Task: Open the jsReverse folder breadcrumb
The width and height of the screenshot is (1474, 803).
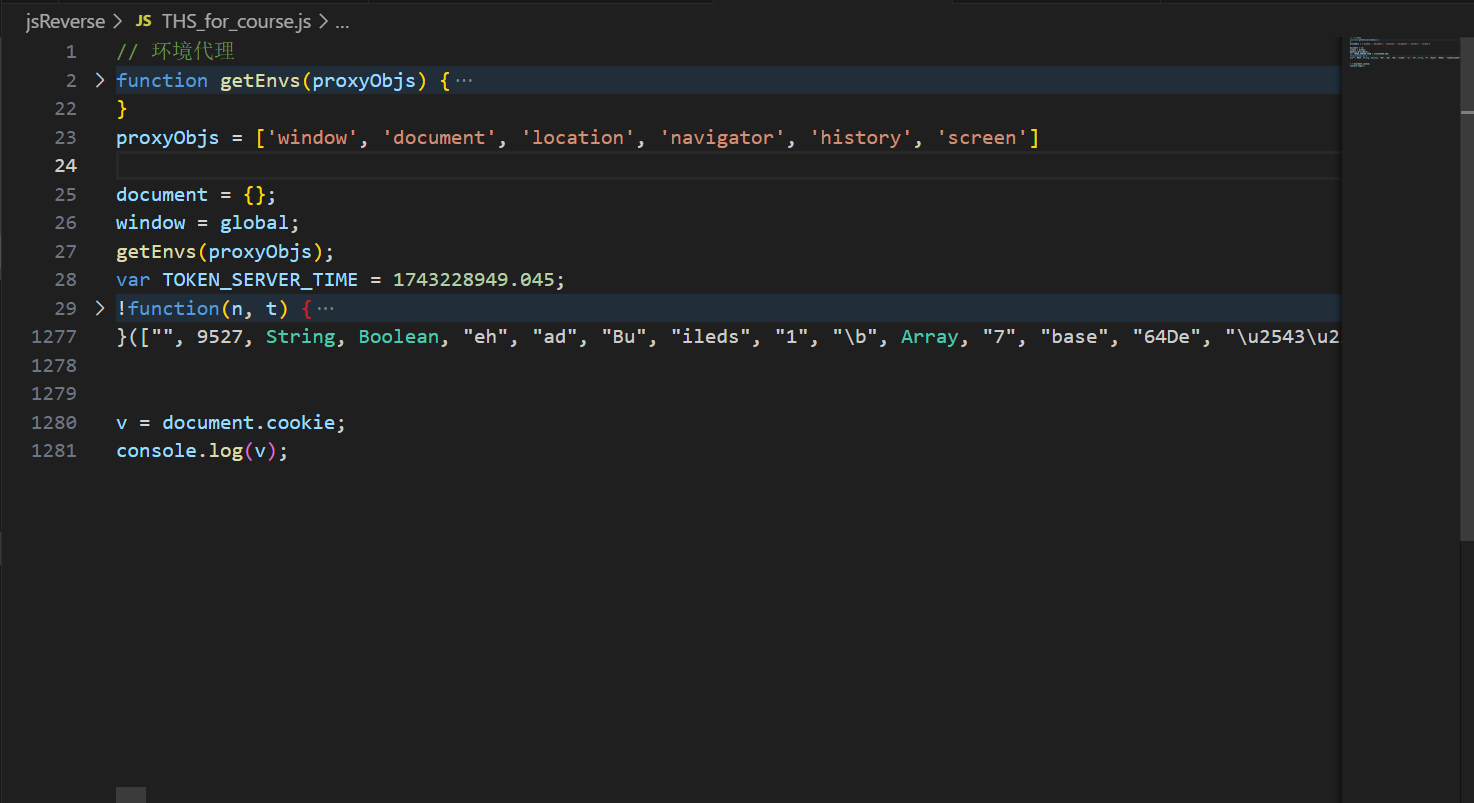Action: [65, 21]
